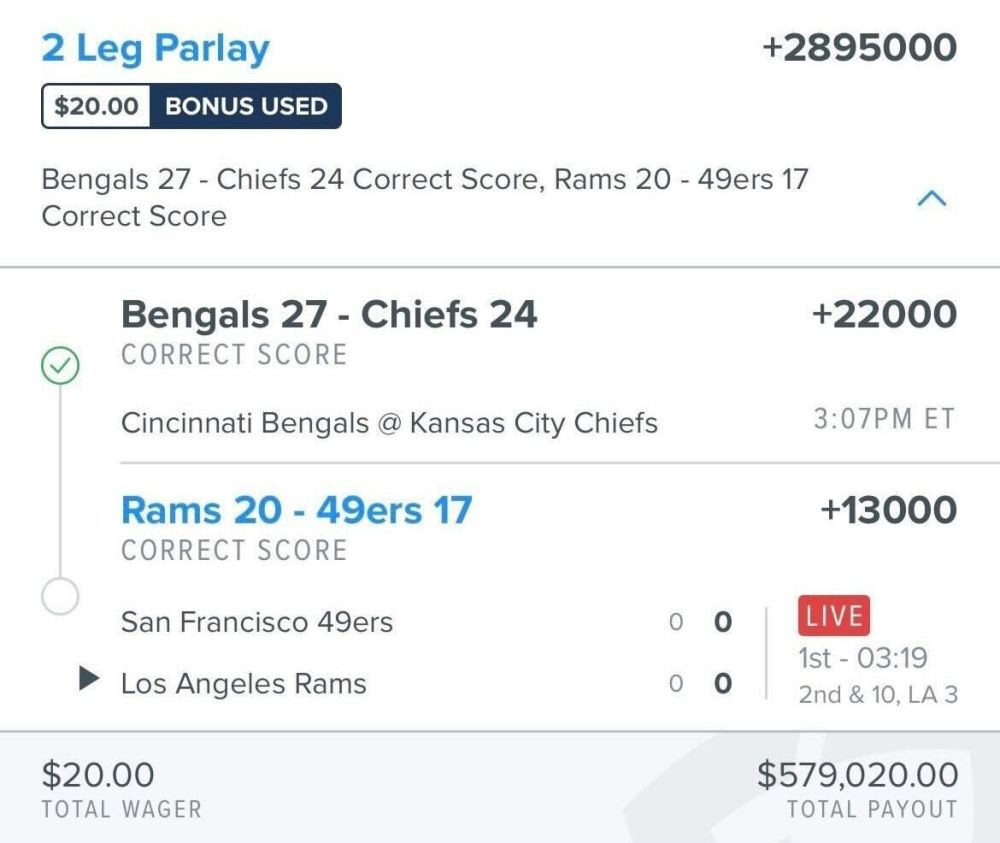Click the possession arrow beside Los Angeles Rams
The image size is (1000, 843).
pos(89,680)
